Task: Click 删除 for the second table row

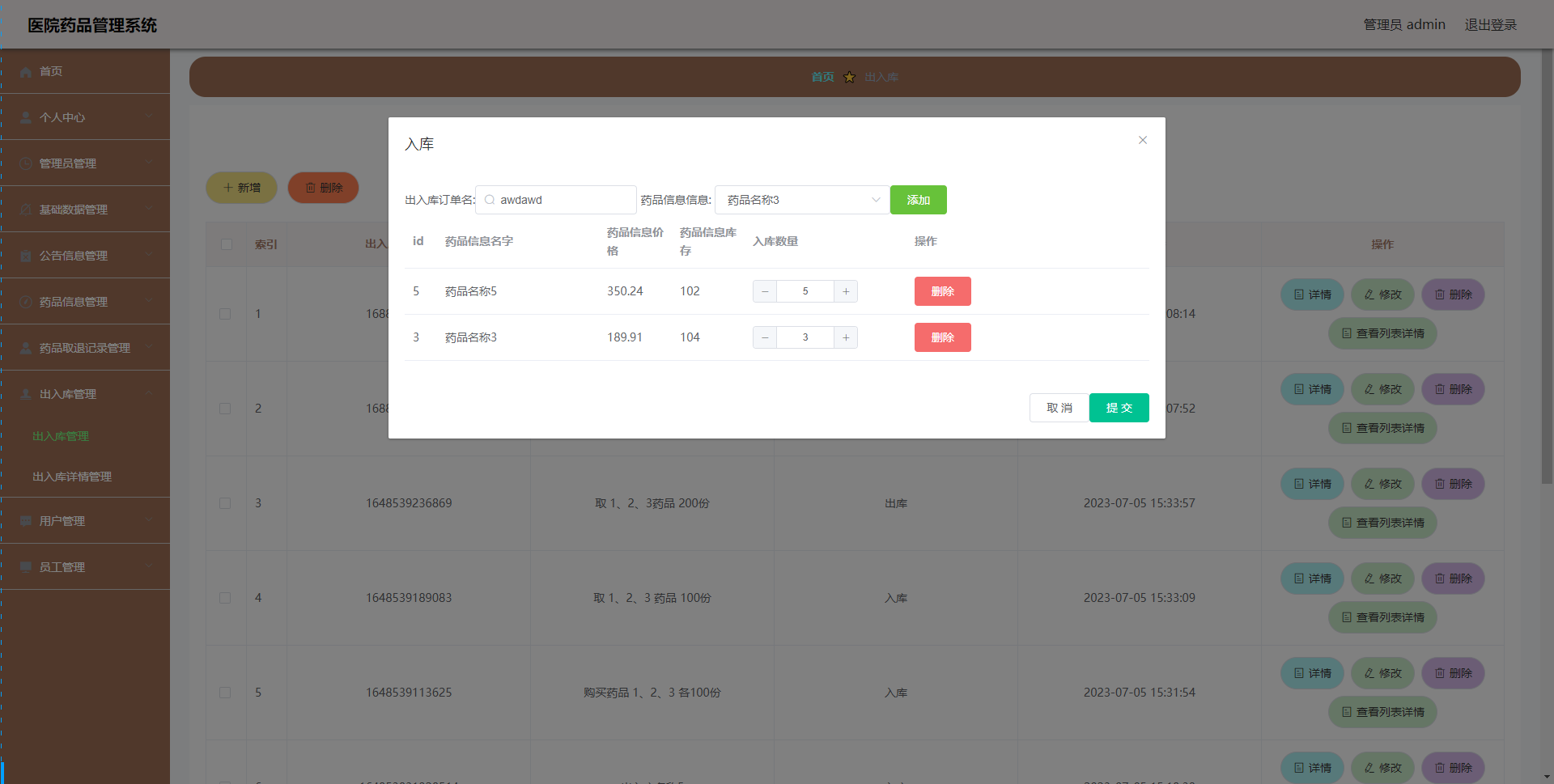Action: pos(1453,389)
